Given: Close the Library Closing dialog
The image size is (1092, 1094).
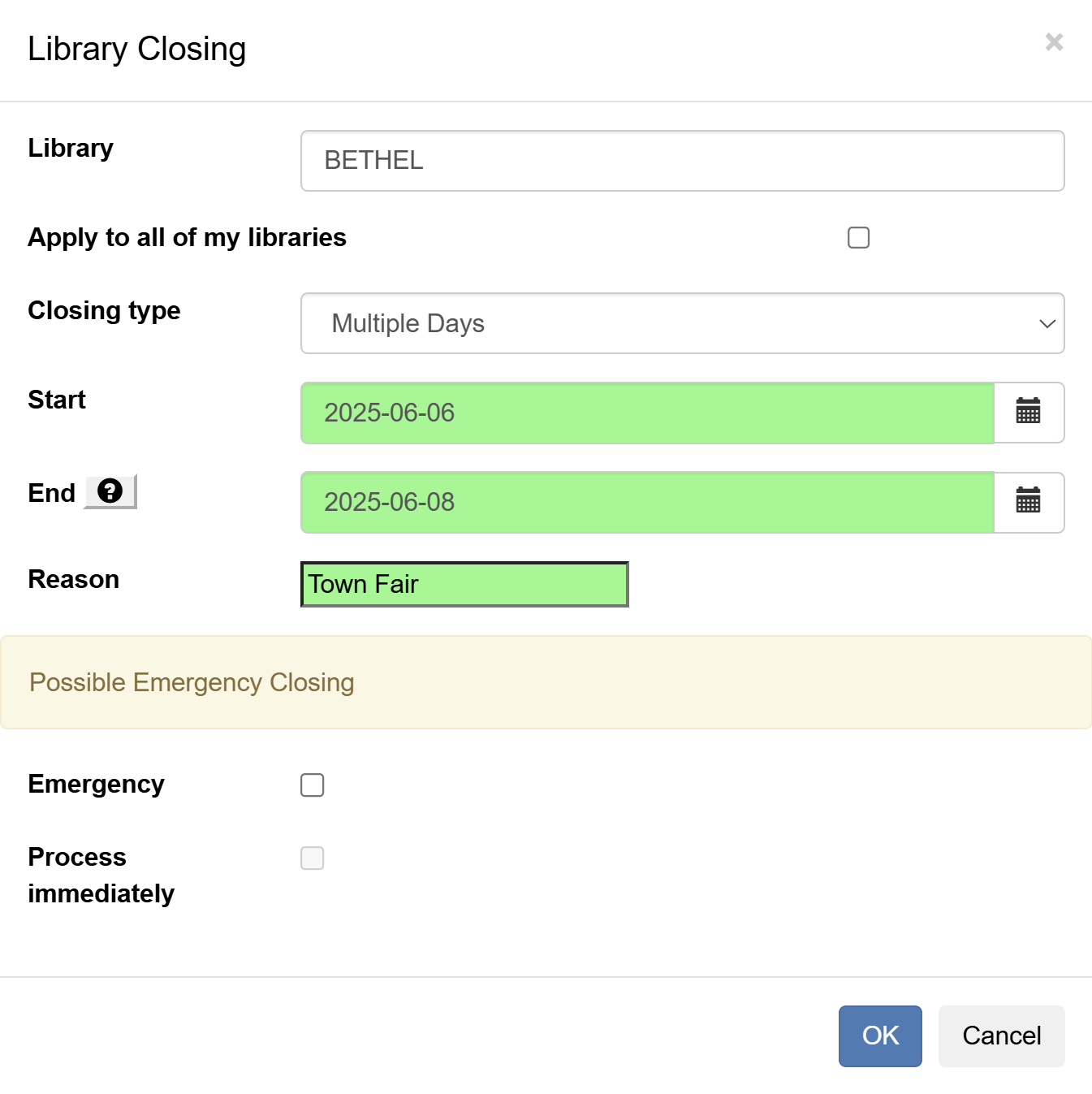Looking at the screenshot, I should (x=1053, y=41).
